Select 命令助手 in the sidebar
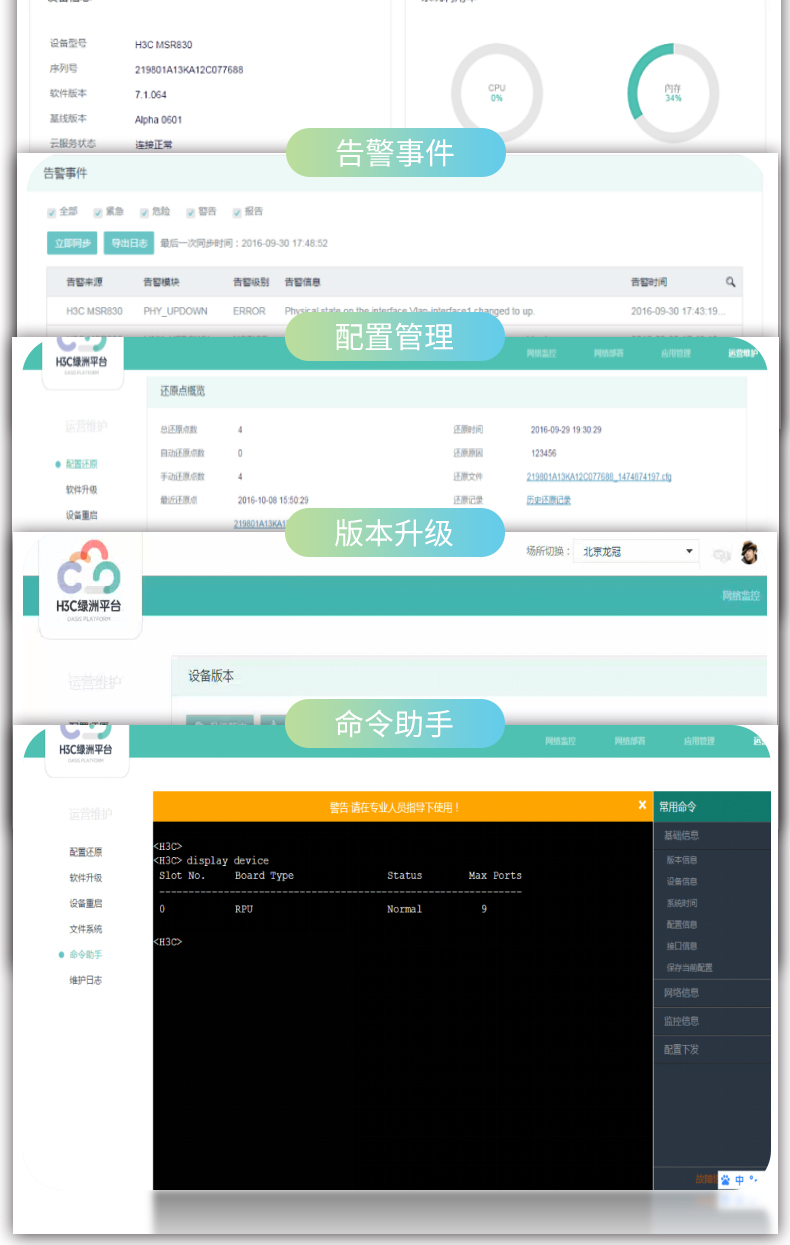The width and height of the screenshot is (790, 1245). coord(86,955)
